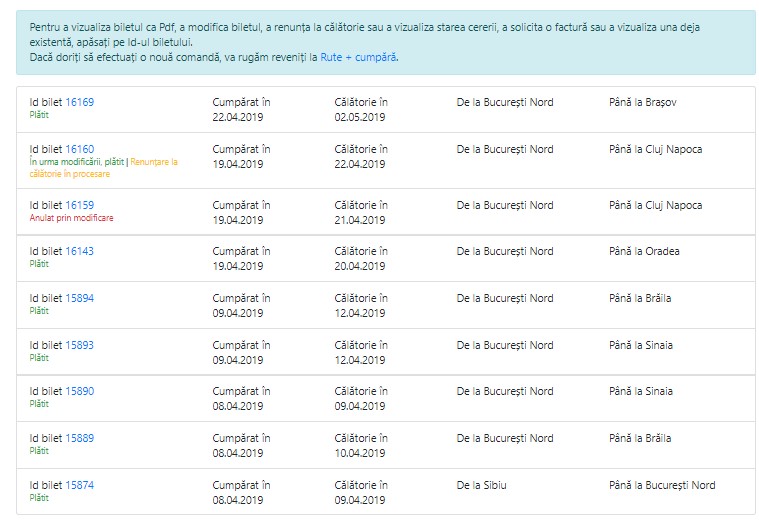Follow the 'Rute + cumpără' link
Image resolution: width=759 pixels, height=530 pixels.
[358, 57]
